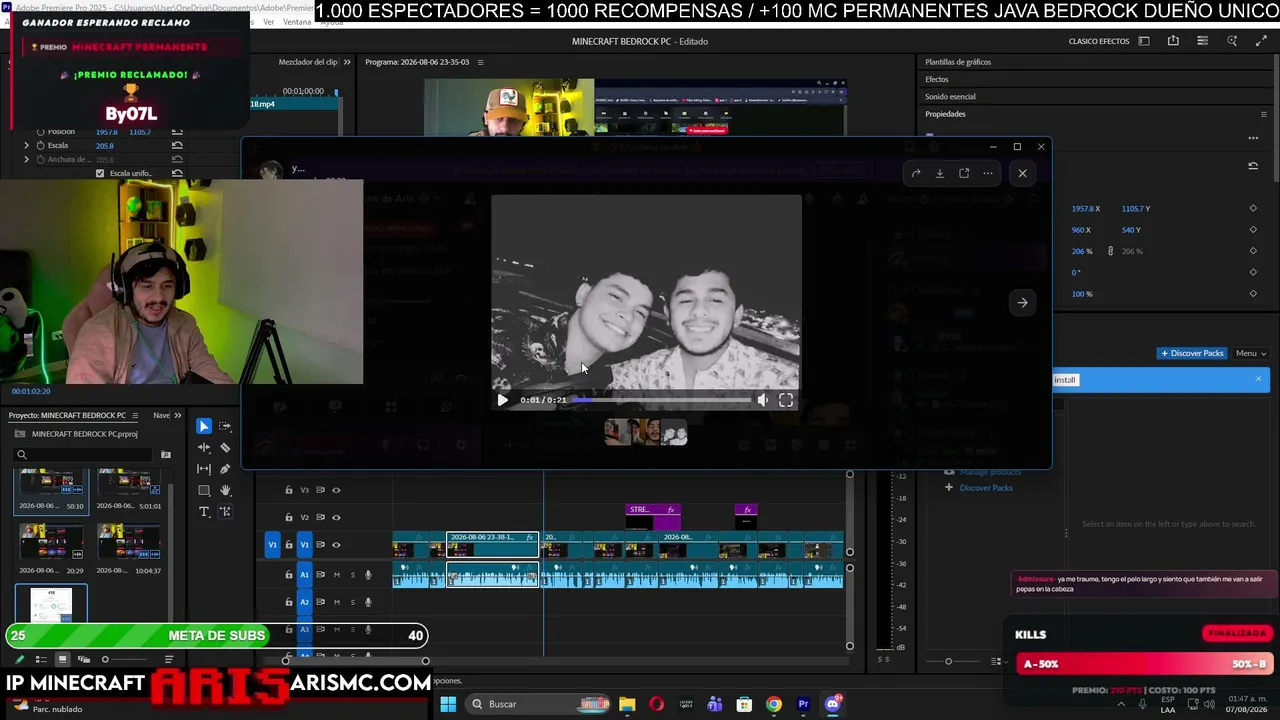Open the project panel list options menu
1280x720 pixels.
pos(169,659)
